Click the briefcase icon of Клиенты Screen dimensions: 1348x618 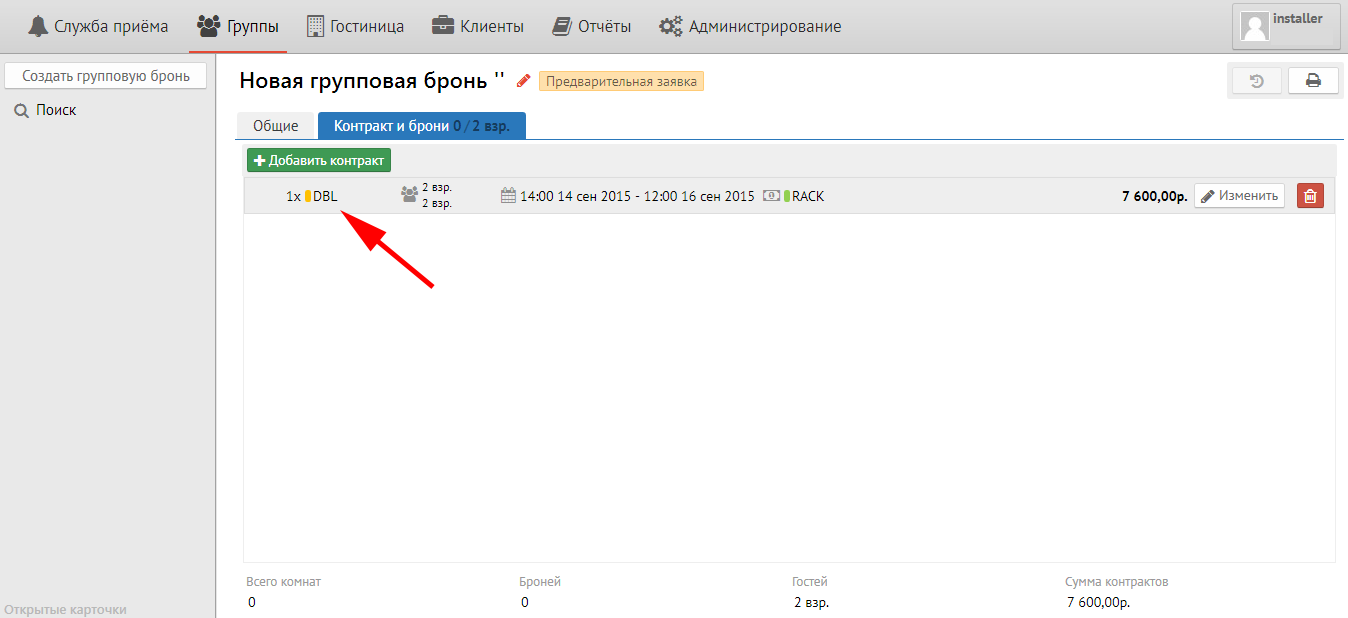(443, 26)
